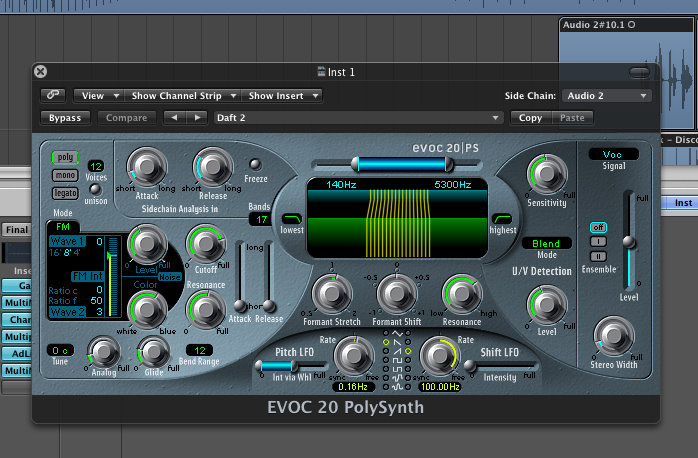Viewport: 698px width, 458px height.
Task: Click the pill-shaped button in the Inst 1 title bar
Action: pyautogui.click(x=639, y=72)
